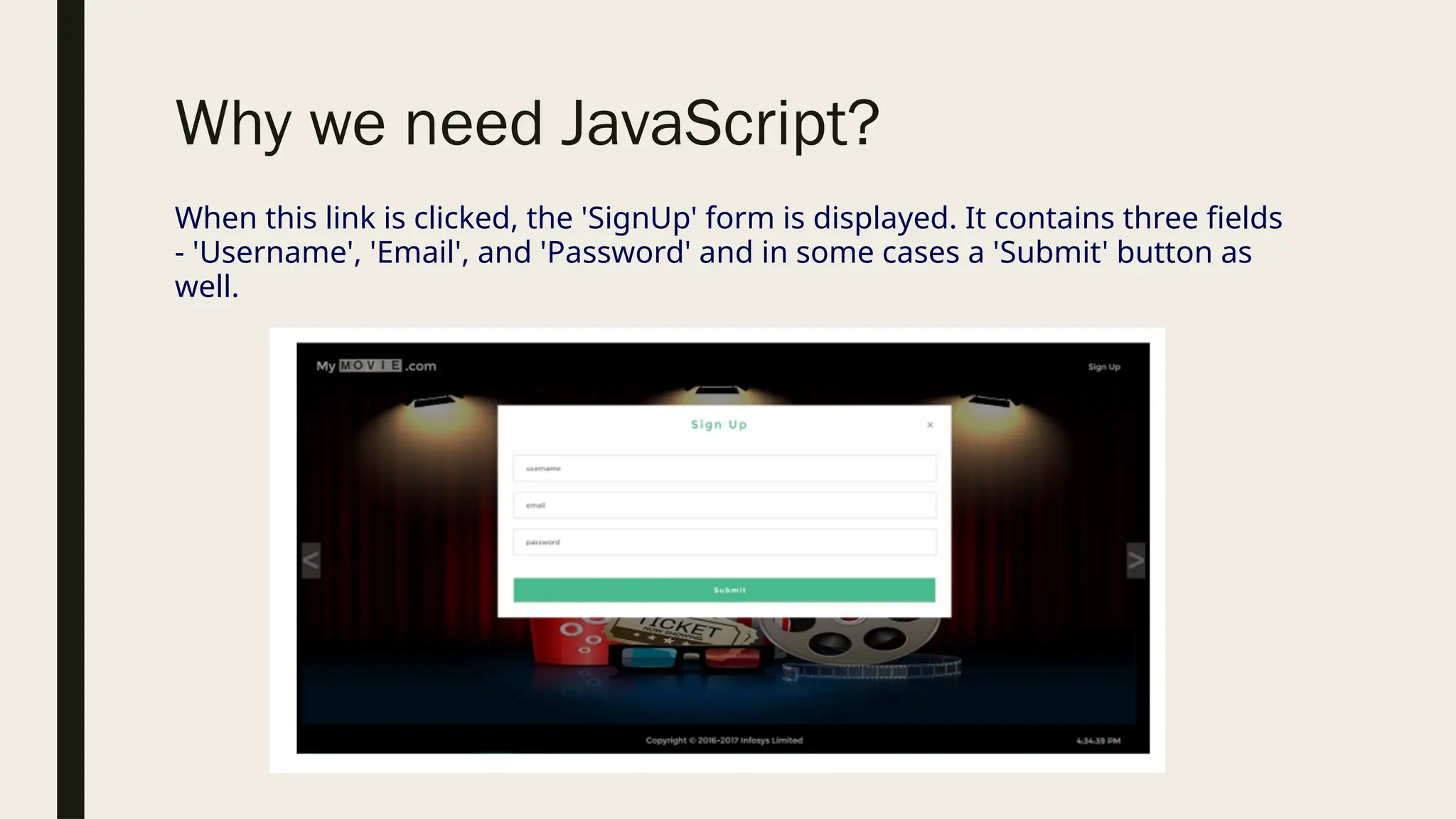
Task: Click the Copyright Infosys Limited footer text
Action: pyautogui.click(x=724, y=740)
